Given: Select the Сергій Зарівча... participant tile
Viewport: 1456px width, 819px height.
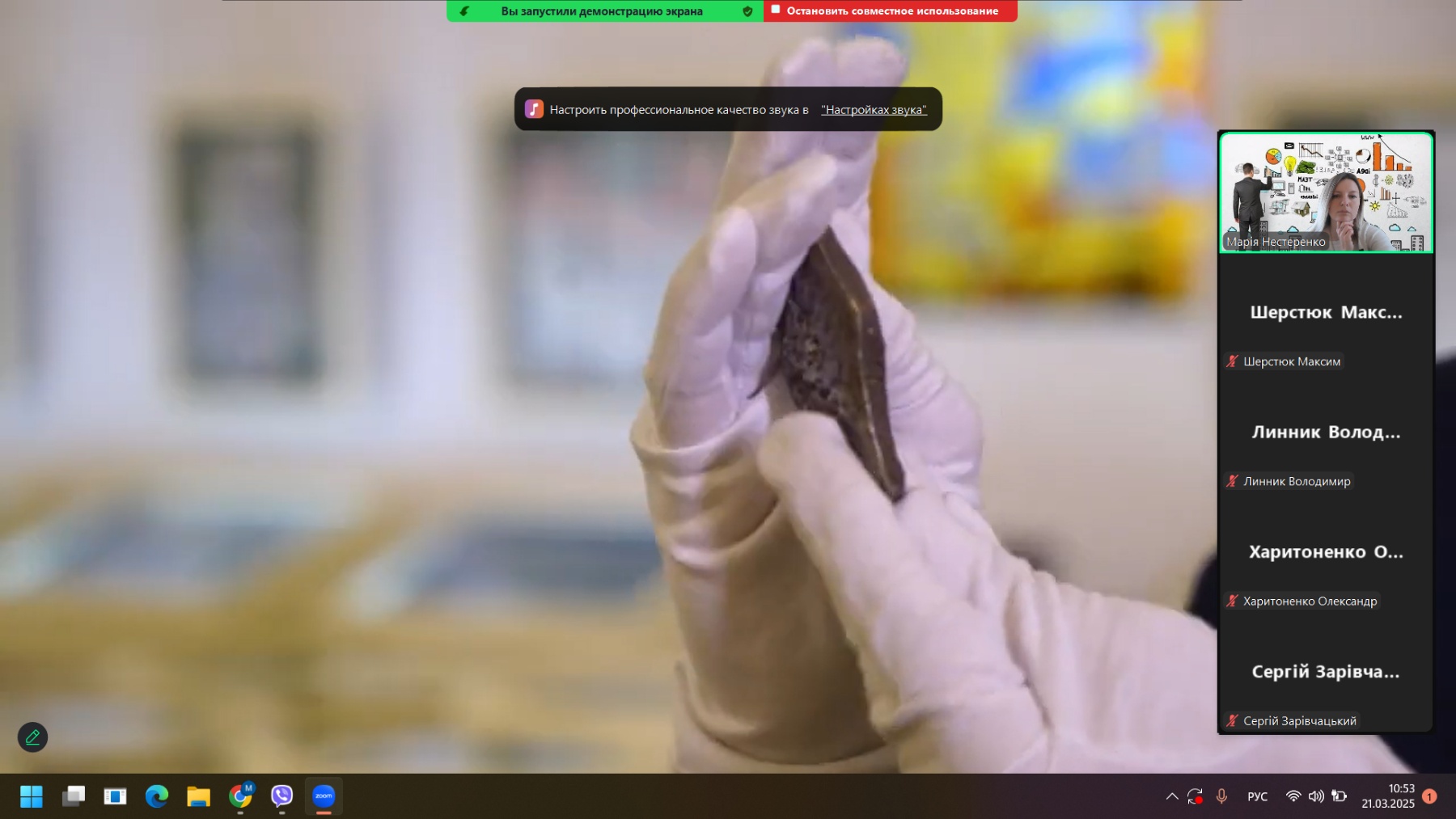Looking at the screenshot, I should (1326, 672).
